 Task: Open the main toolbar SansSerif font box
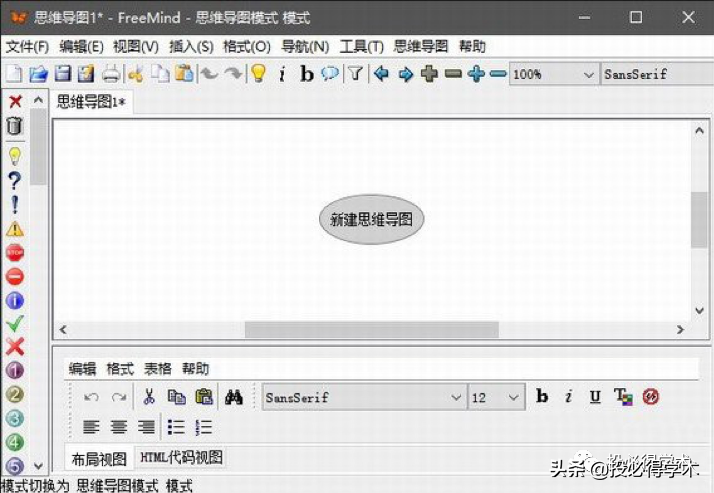coord(657,74)
